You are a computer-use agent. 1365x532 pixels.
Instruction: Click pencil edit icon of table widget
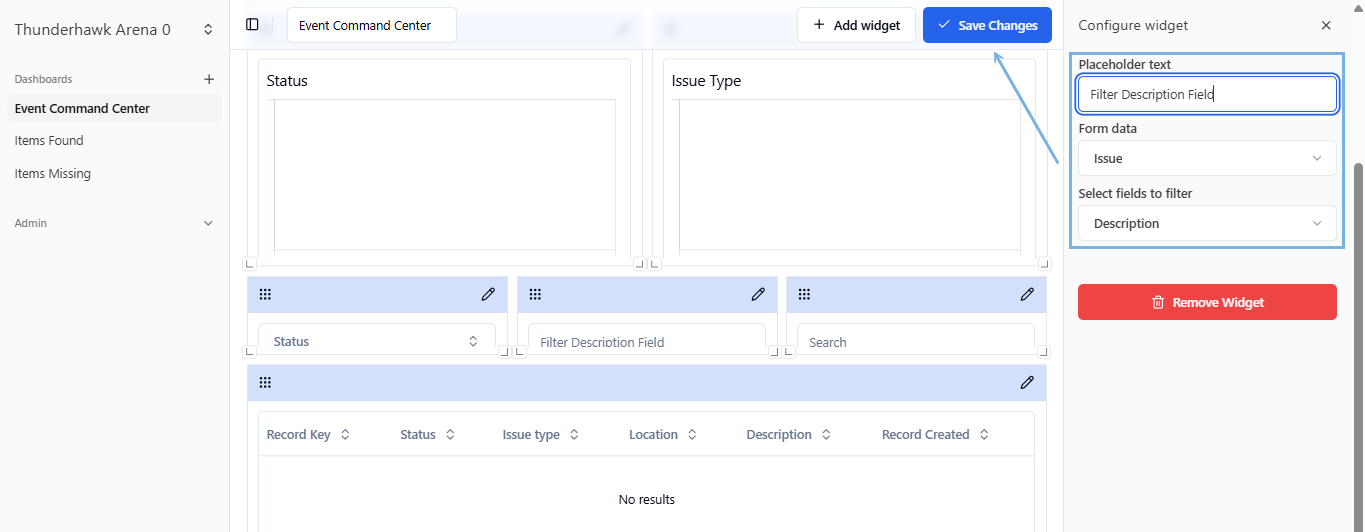(x=1027, y=382)
